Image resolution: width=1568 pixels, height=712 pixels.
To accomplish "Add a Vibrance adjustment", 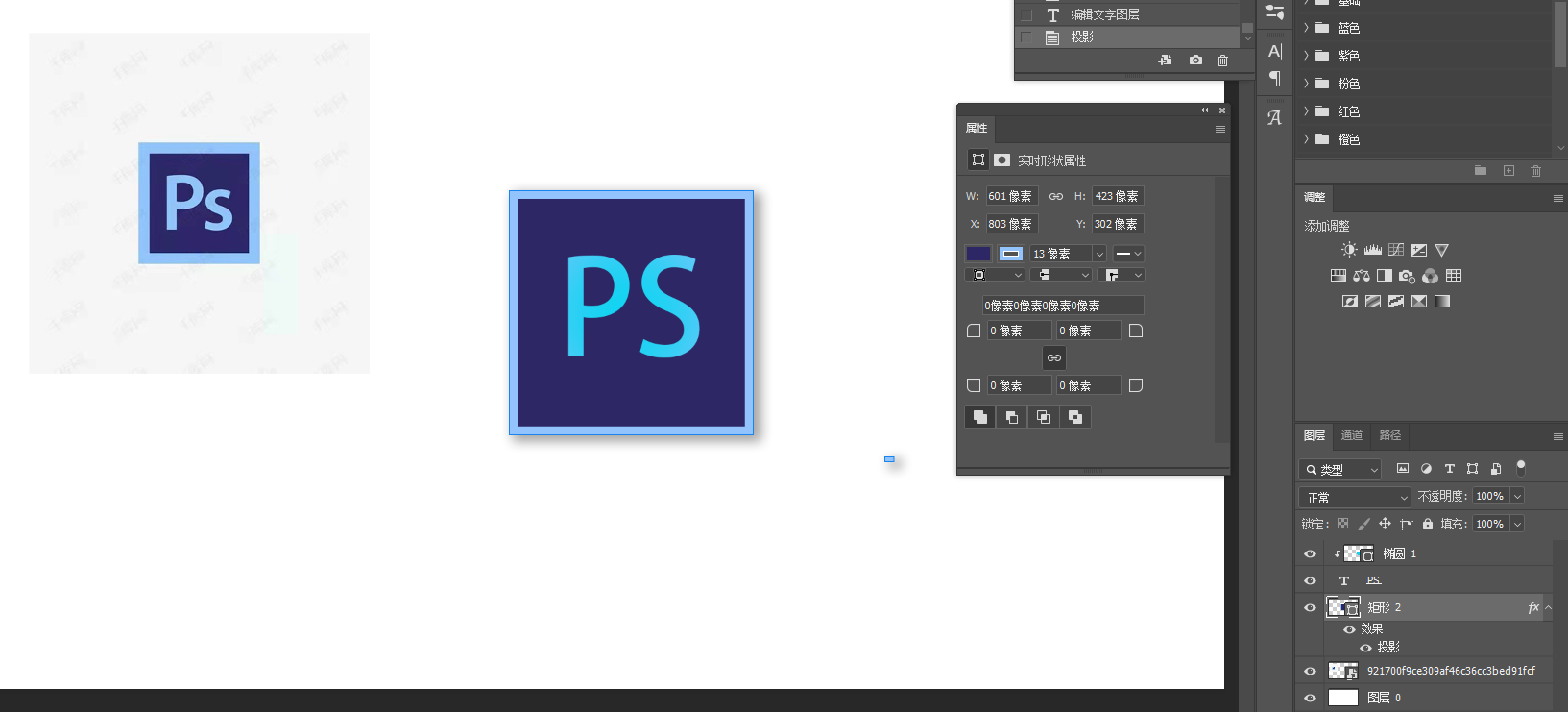I will (1442, 250).
